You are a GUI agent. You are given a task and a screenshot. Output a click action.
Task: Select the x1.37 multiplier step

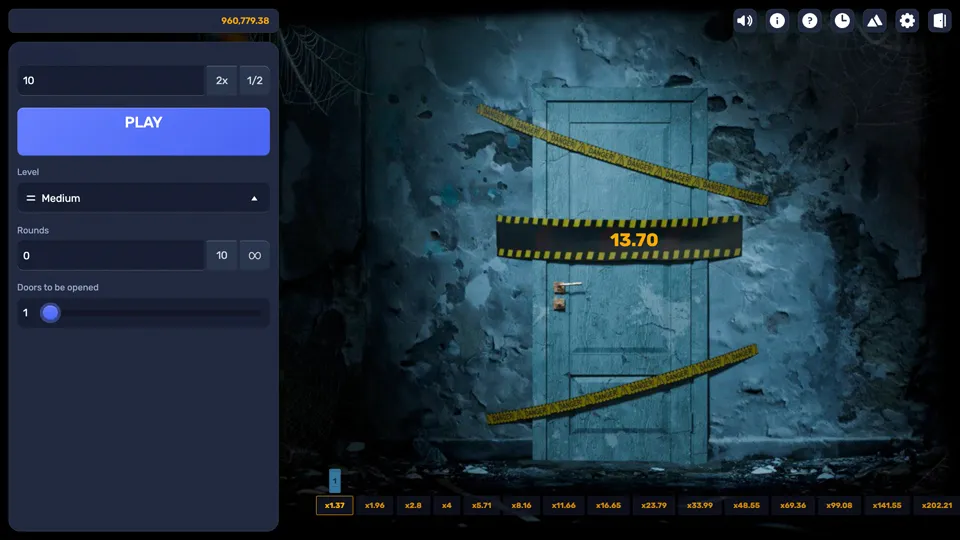coord(334,505)
